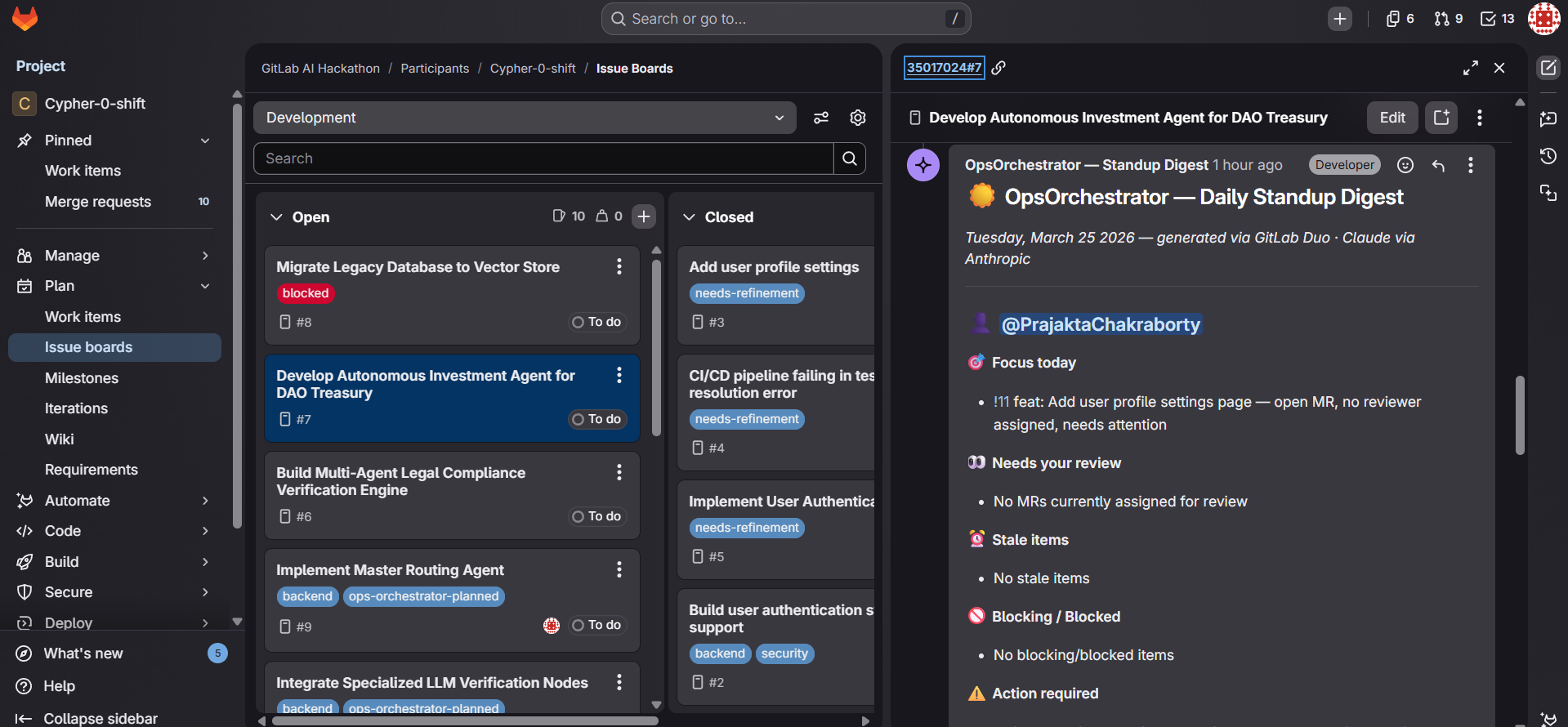Click @PrajaktaChakraborty mention
This screenshot has width=1568, height=727.
click(x=1101, y=324)
